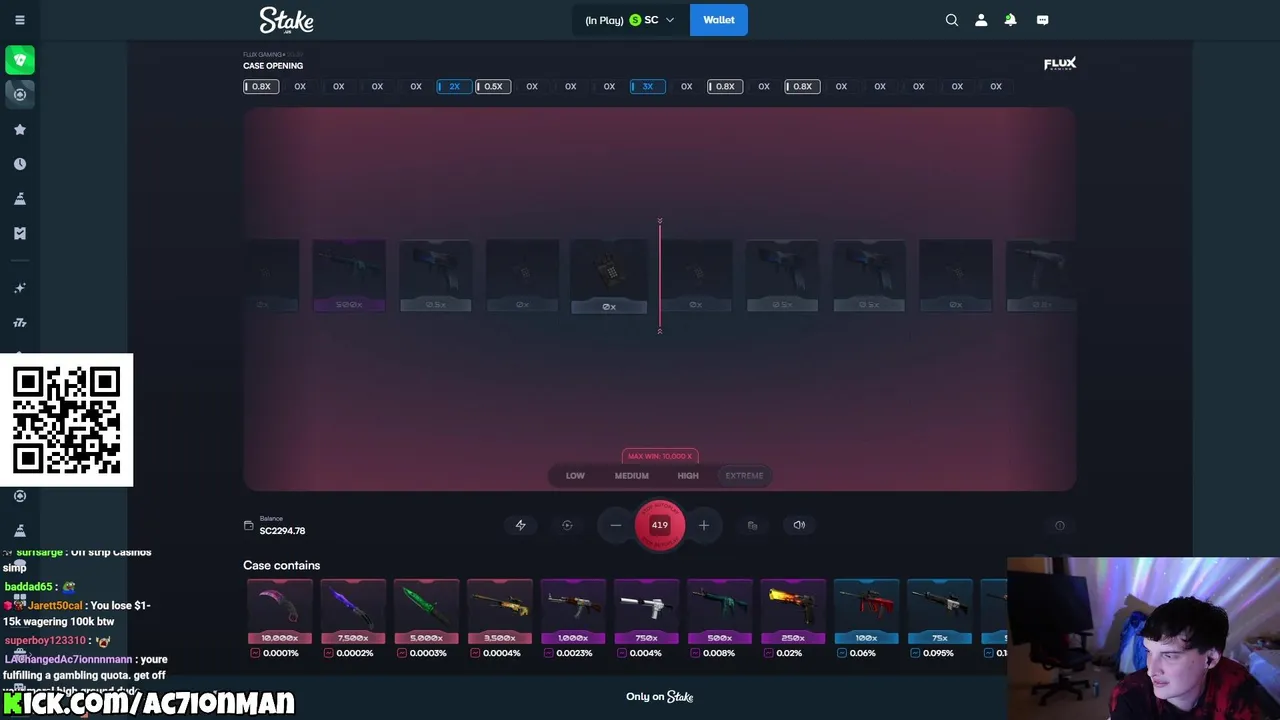Toggle the lightning turbo mode button
Screen dimensions: 1280x720
point(520,525)
